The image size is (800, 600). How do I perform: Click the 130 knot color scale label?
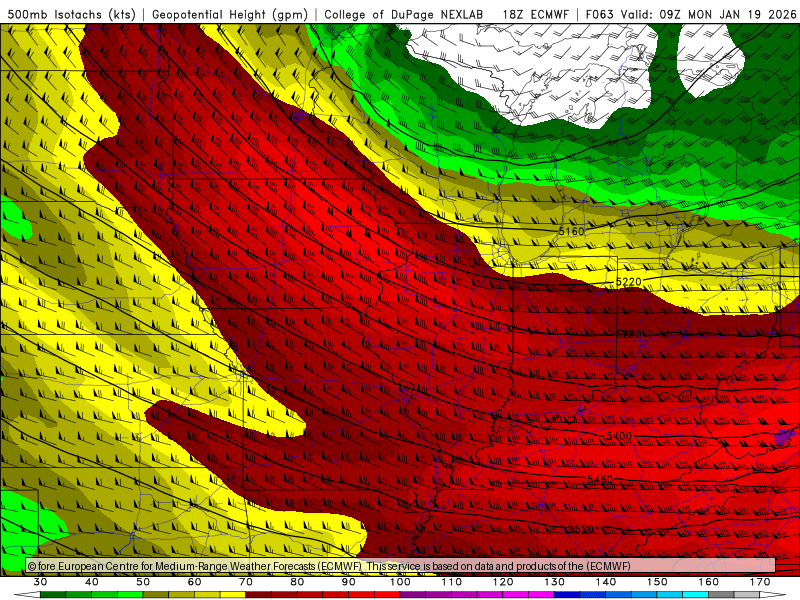coord(555,582)
